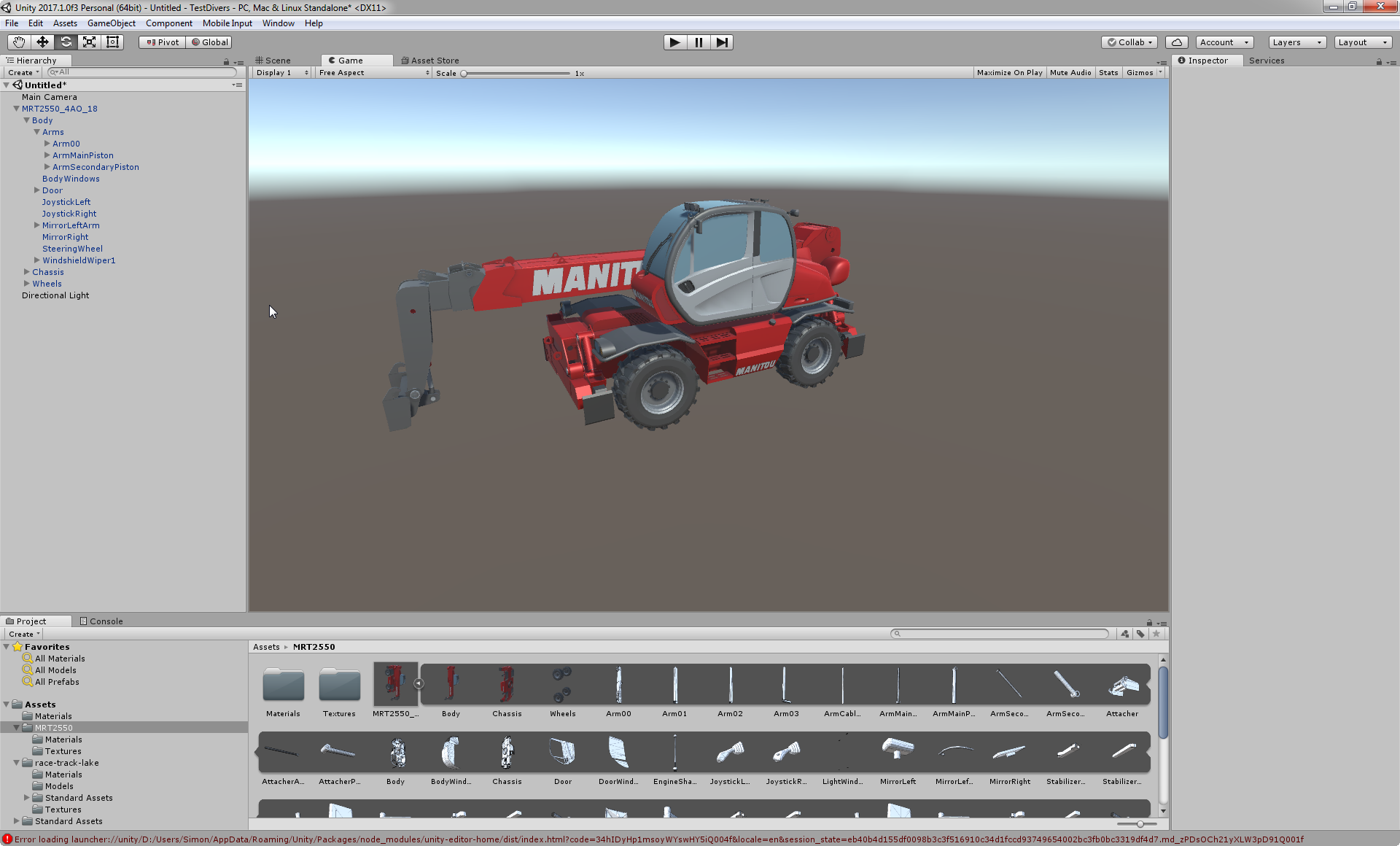Search by type icon in Project
This screenshot has width=1400, height=846.
(x=1125, y=634)
